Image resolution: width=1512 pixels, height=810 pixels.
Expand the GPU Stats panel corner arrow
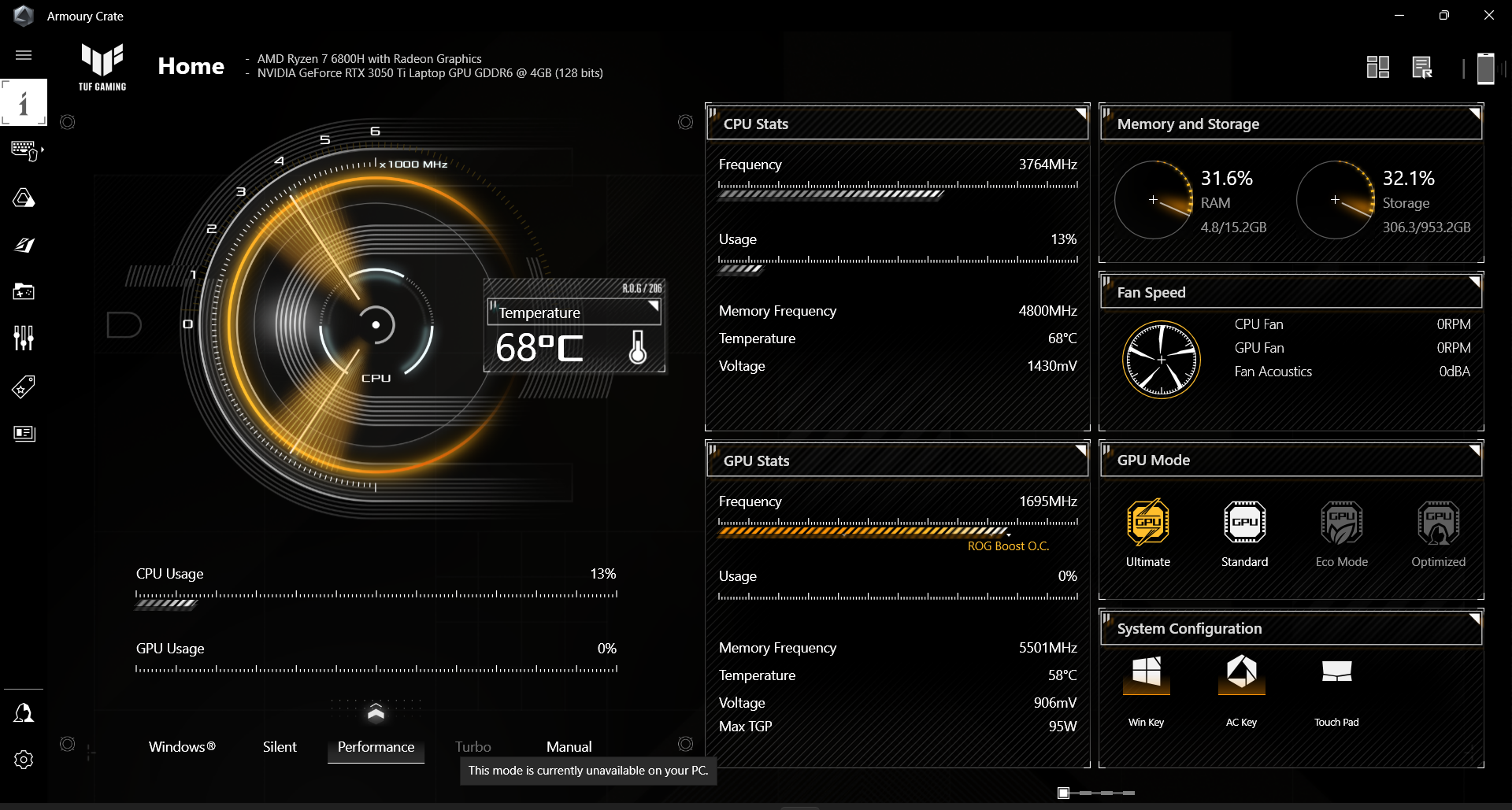[1081, 449]
